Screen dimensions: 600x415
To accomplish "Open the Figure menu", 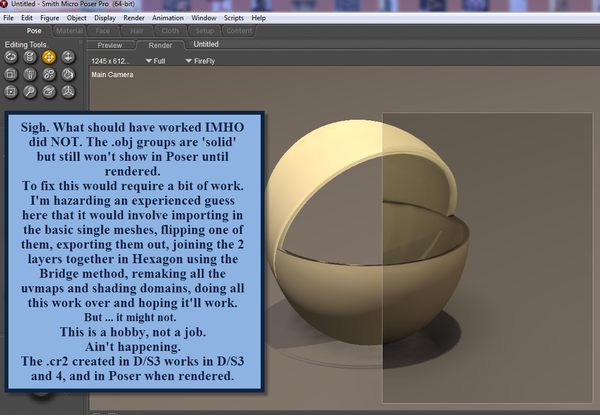I will 50,18.
